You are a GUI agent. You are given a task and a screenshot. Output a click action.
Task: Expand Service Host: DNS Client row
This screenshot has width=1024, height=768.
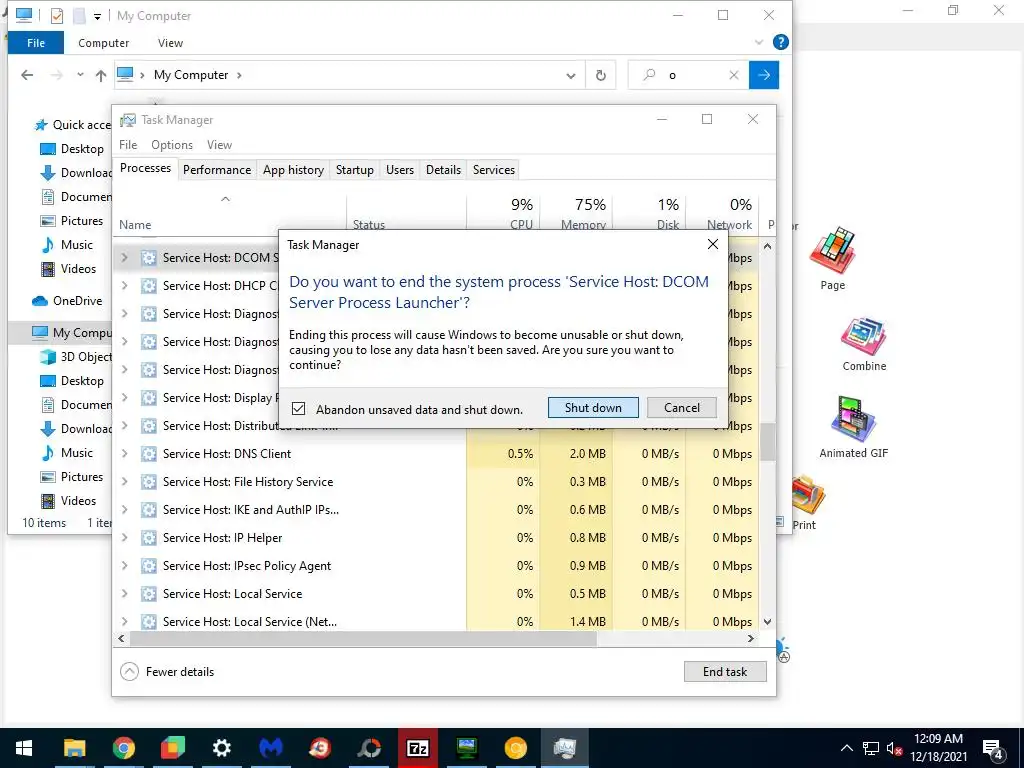click(x=125, y=453)
